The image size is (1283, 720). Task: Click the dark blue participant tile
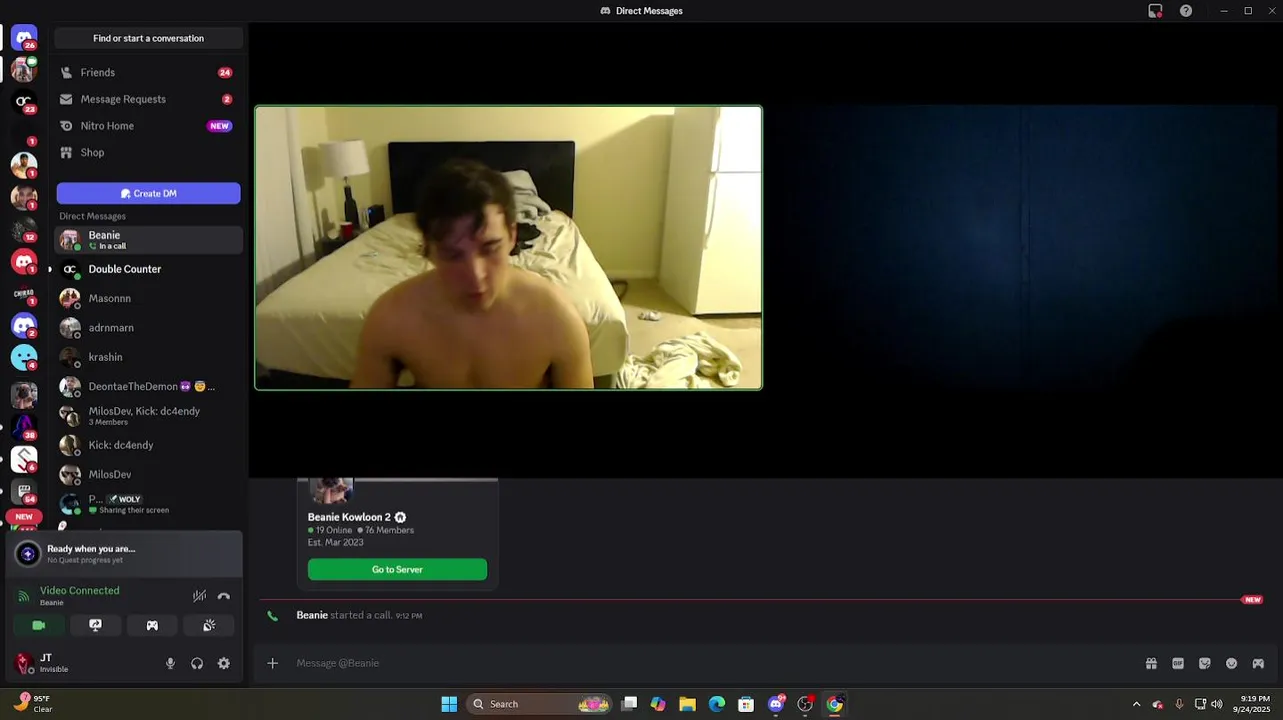pos(1025,247)
